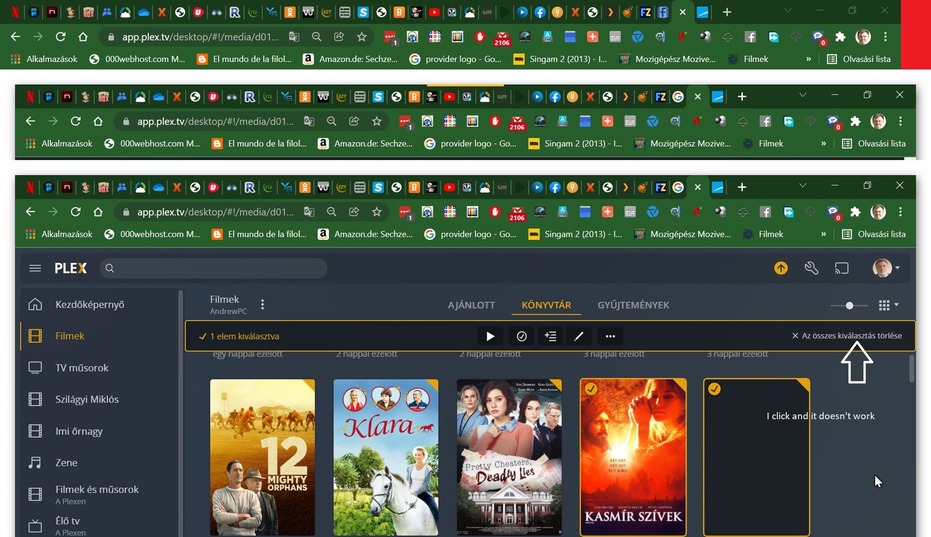This screenshot has height=537, width=931.
Task: Edit the selected item with the pencil icon
Action: [x=579, y=336]
